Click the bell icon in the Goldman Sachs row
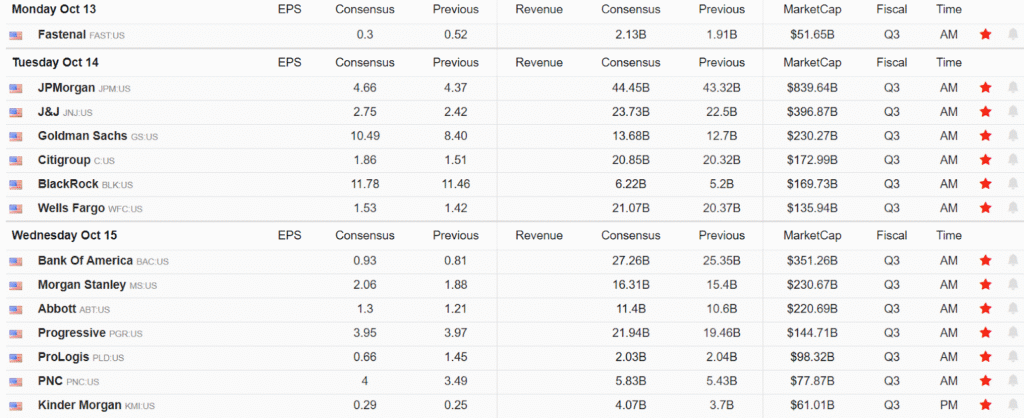This screenshot has width=1024, height=418. click(x=1012, y=136)
